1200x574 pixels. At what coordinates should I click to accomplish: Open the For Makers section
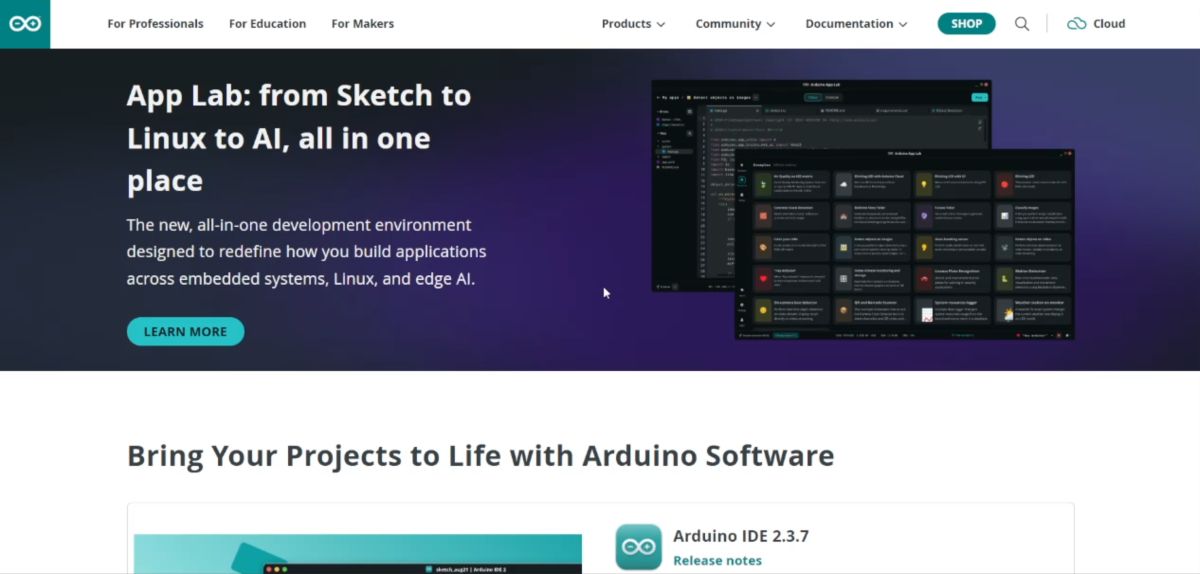pyautogui.click(x=362, y=24)
